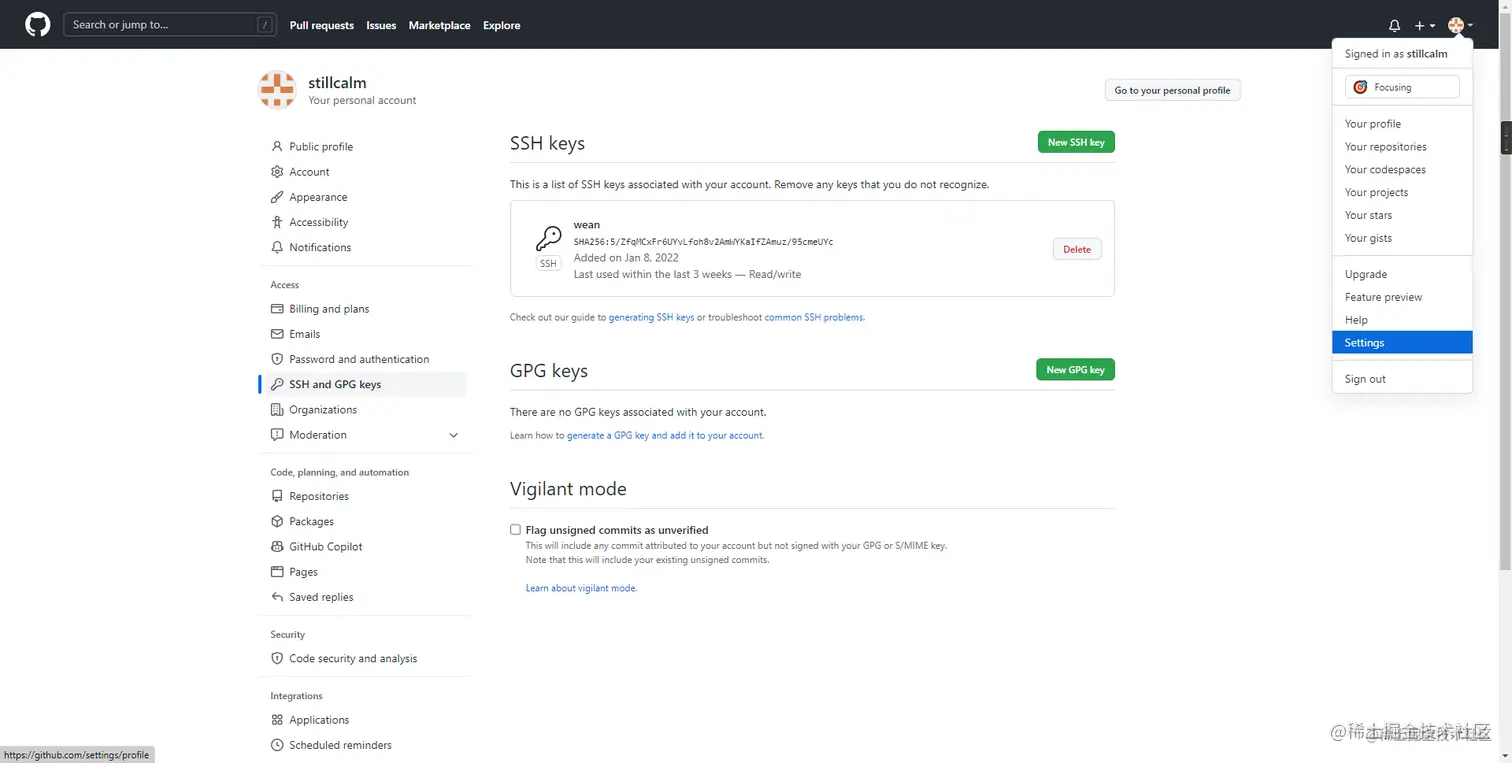Open the Marketplace navigation link
1512x763 pixels.
coord(439,25)
